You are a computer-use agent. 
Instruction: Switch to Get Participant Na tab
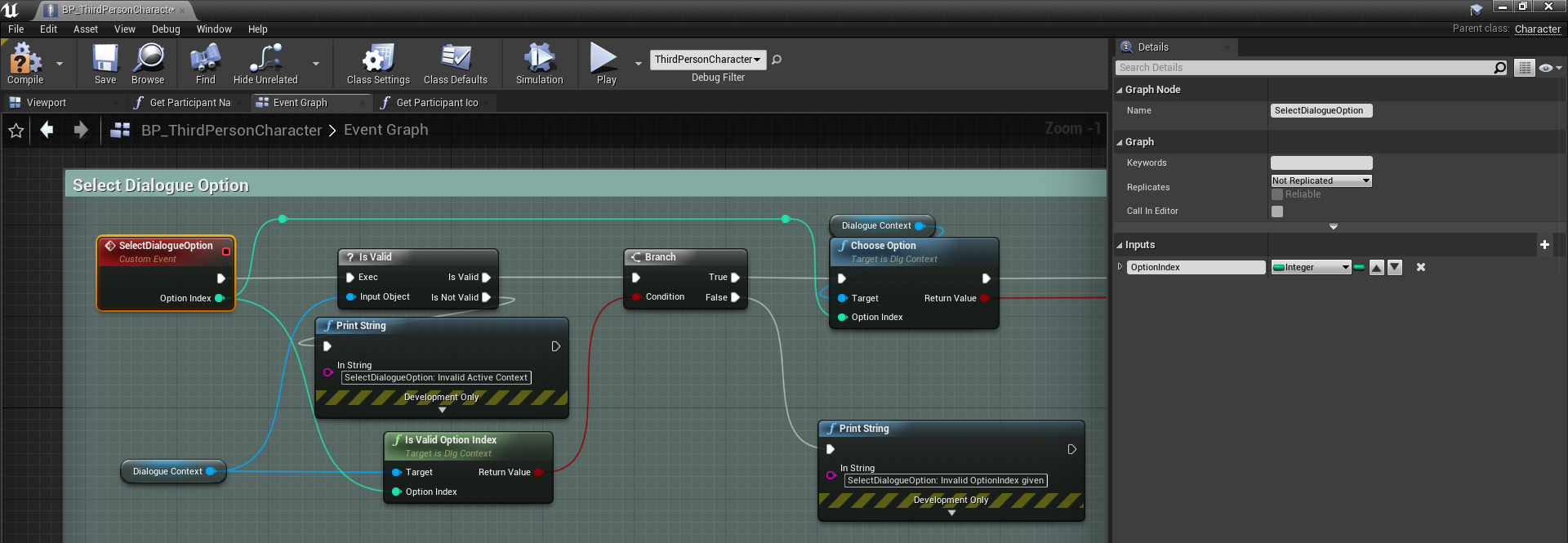tap(190, 103)
